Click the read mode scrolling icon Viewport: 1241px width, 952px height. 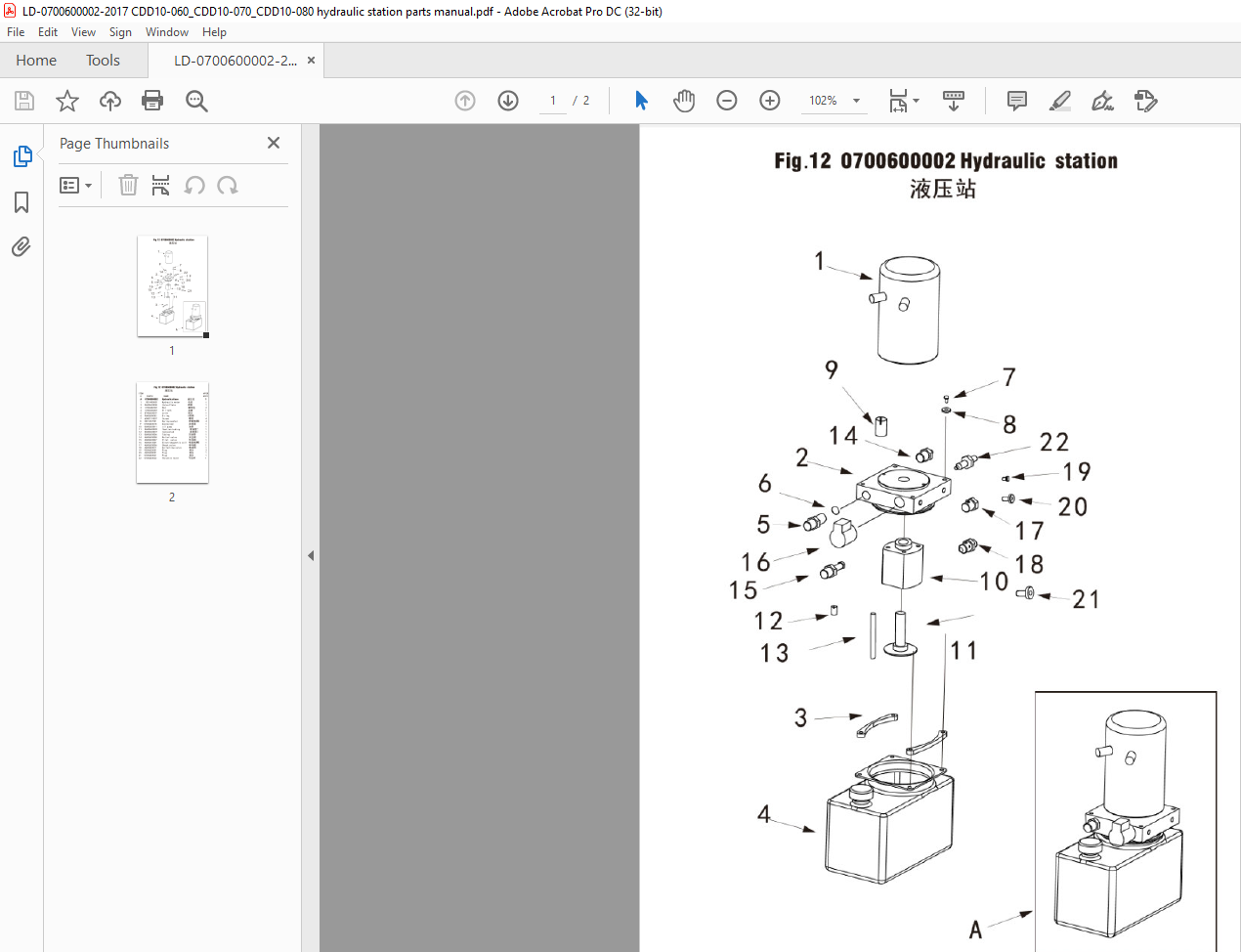click(x=954, y=101)
